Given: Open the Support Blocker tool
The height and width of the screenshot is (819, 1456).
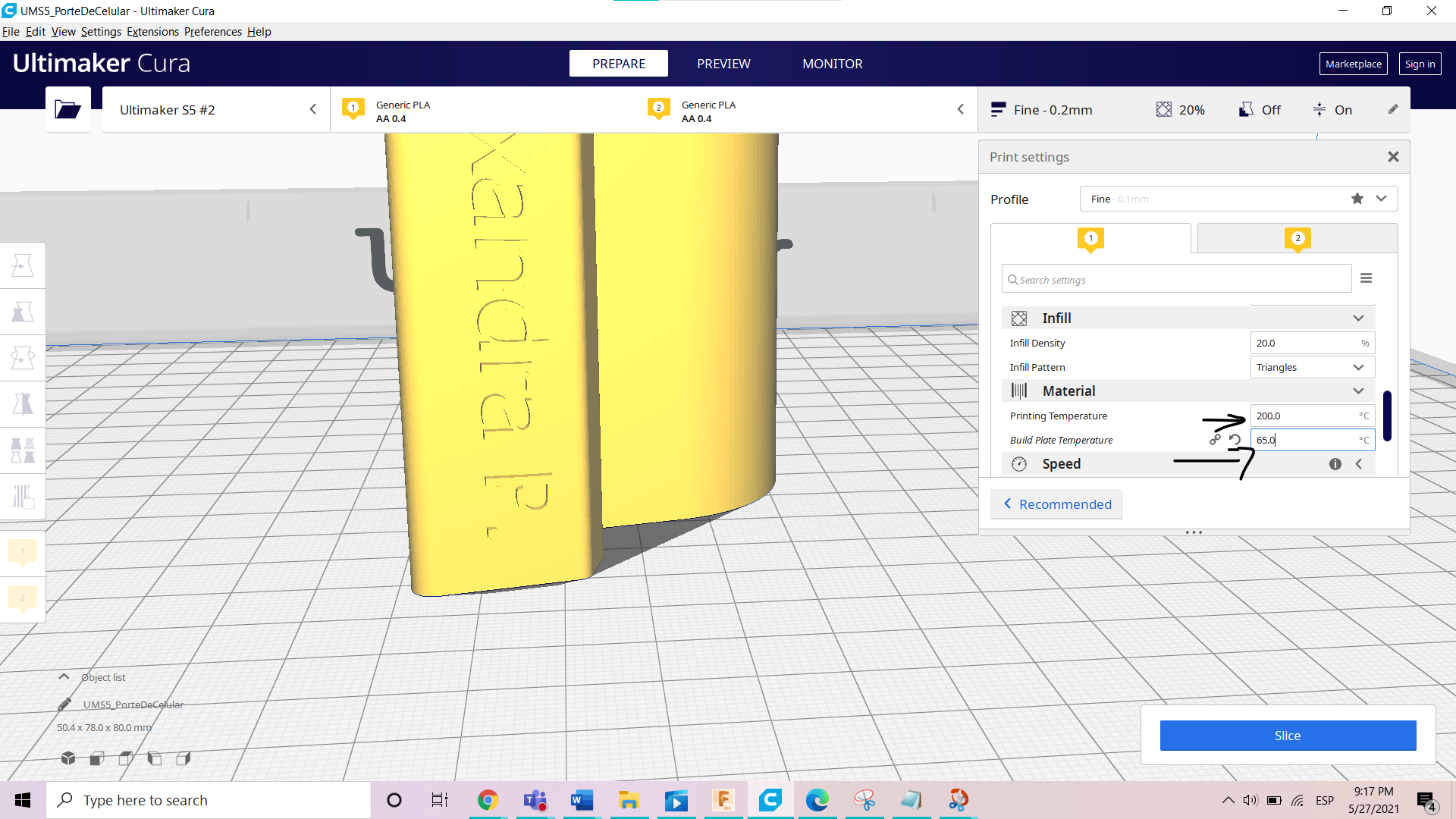Looking at the screenshot, I should [x=23, y=497].
